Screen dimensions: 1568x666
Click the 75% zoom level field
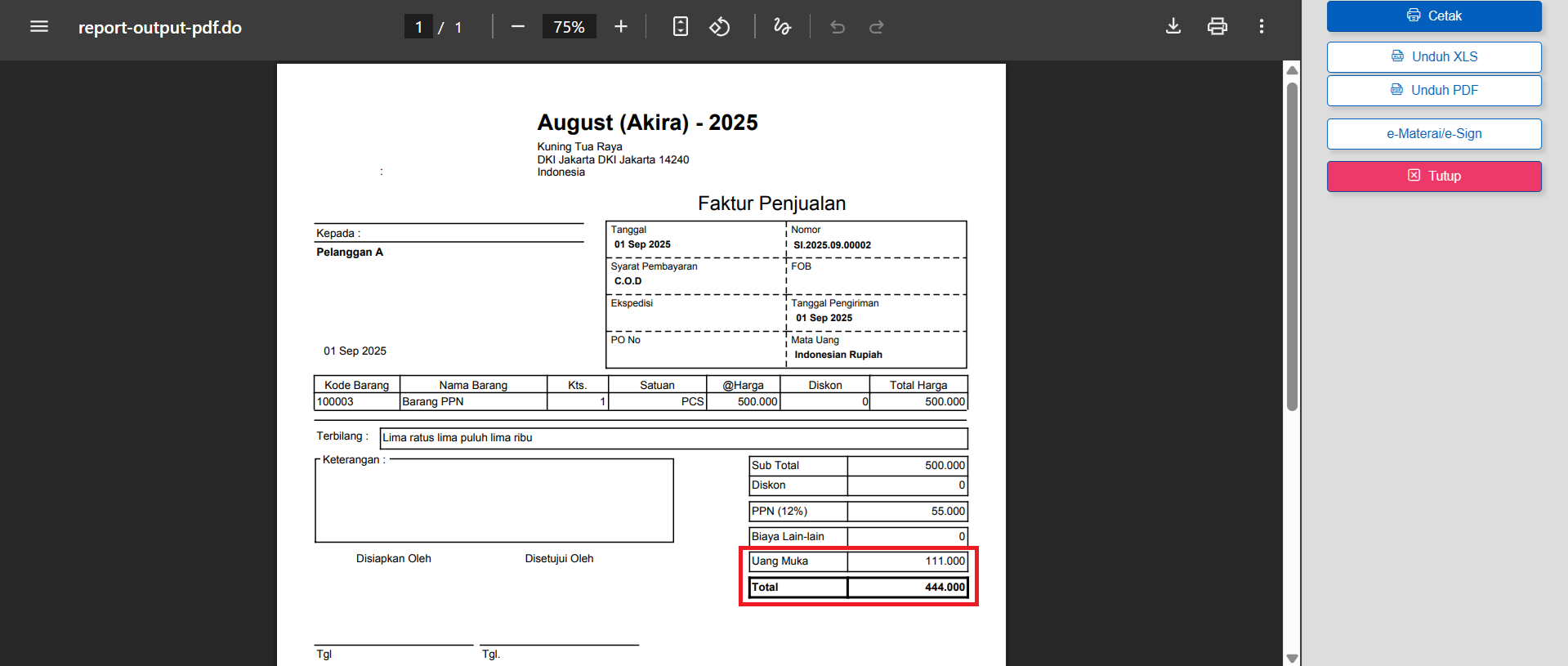pyautogui.click(x=569, y=27)
